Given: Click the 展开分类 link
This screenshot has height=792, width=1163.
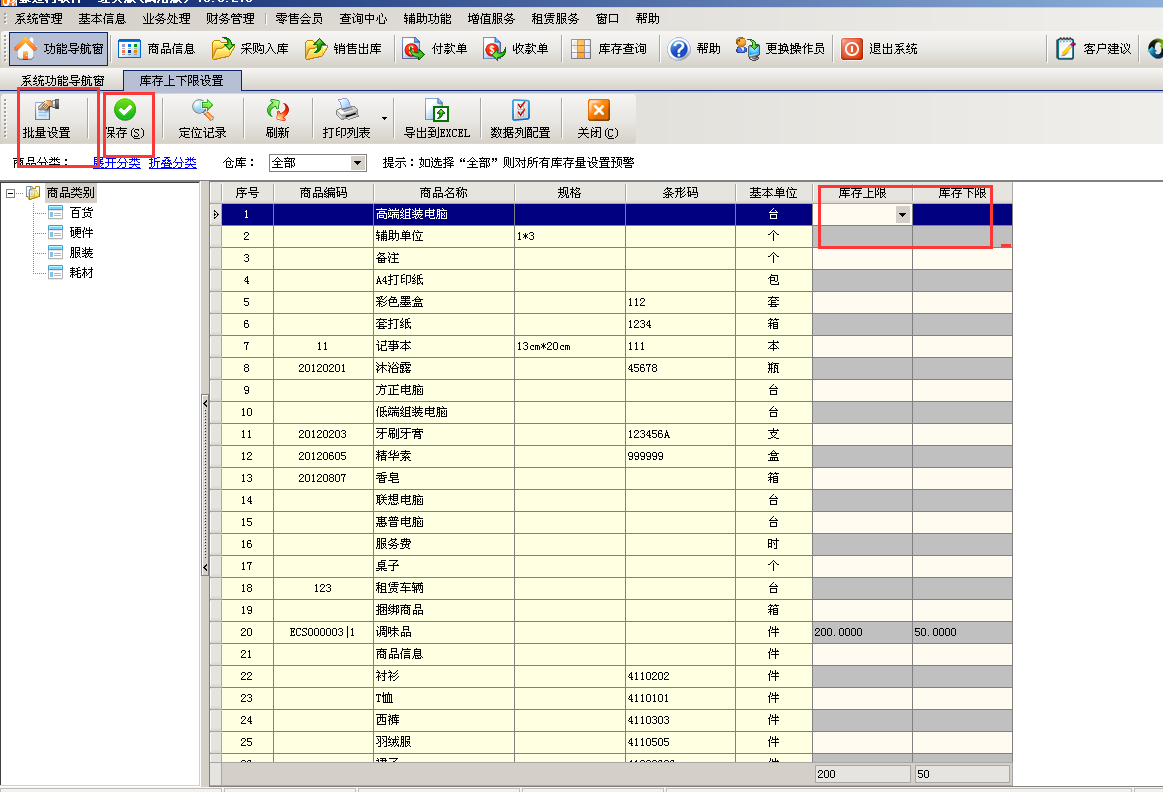Looking at the screenshot, I should click(x=116, y=162).
